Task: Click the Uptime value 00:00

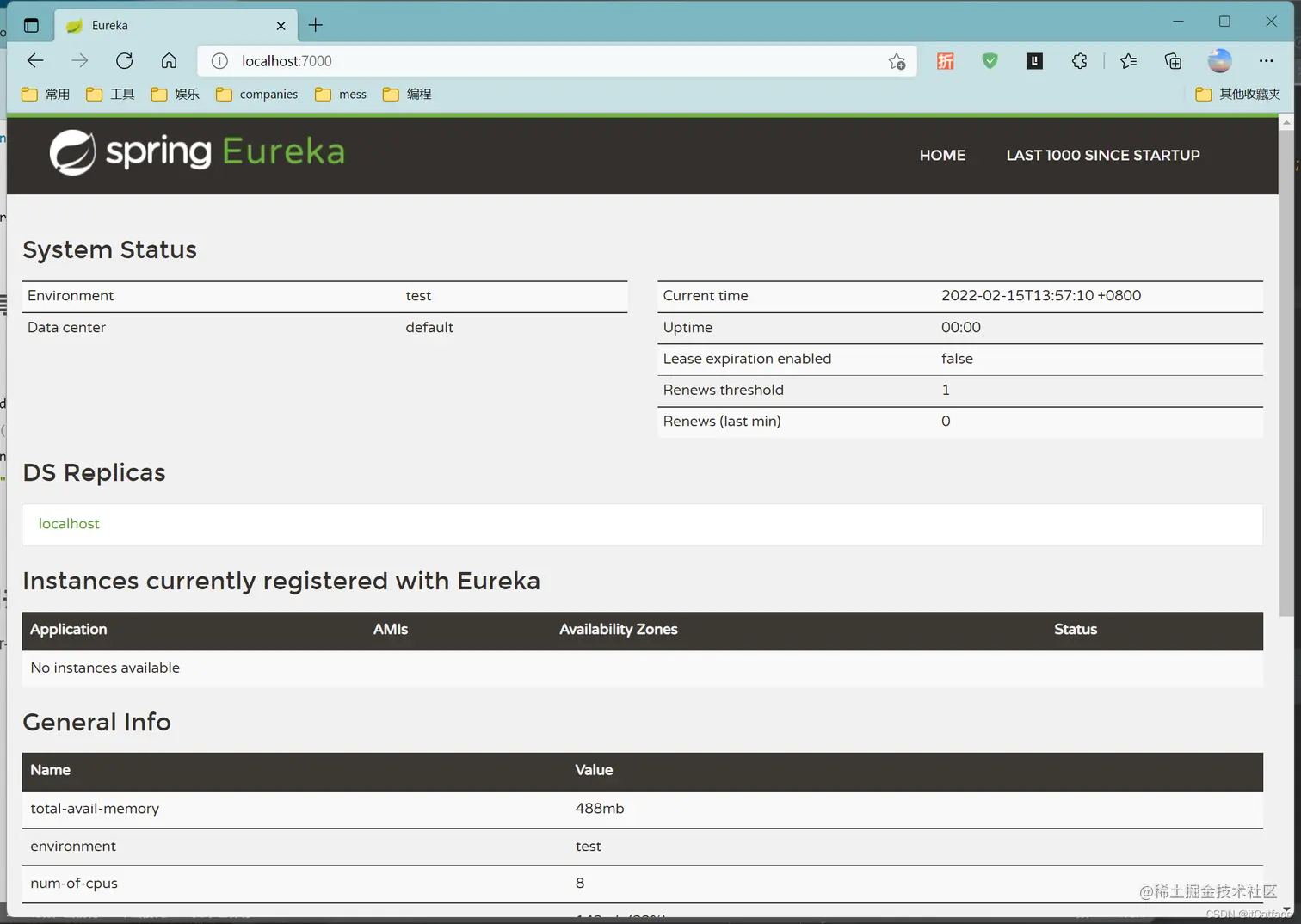Action: click(x=961, y=327)
